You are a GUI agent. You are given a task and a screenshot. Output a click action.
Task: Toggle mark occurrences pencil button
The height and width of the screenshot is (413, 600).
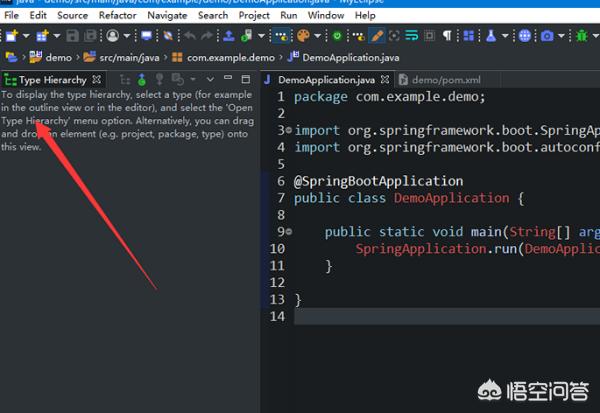(x=377, y=36)
